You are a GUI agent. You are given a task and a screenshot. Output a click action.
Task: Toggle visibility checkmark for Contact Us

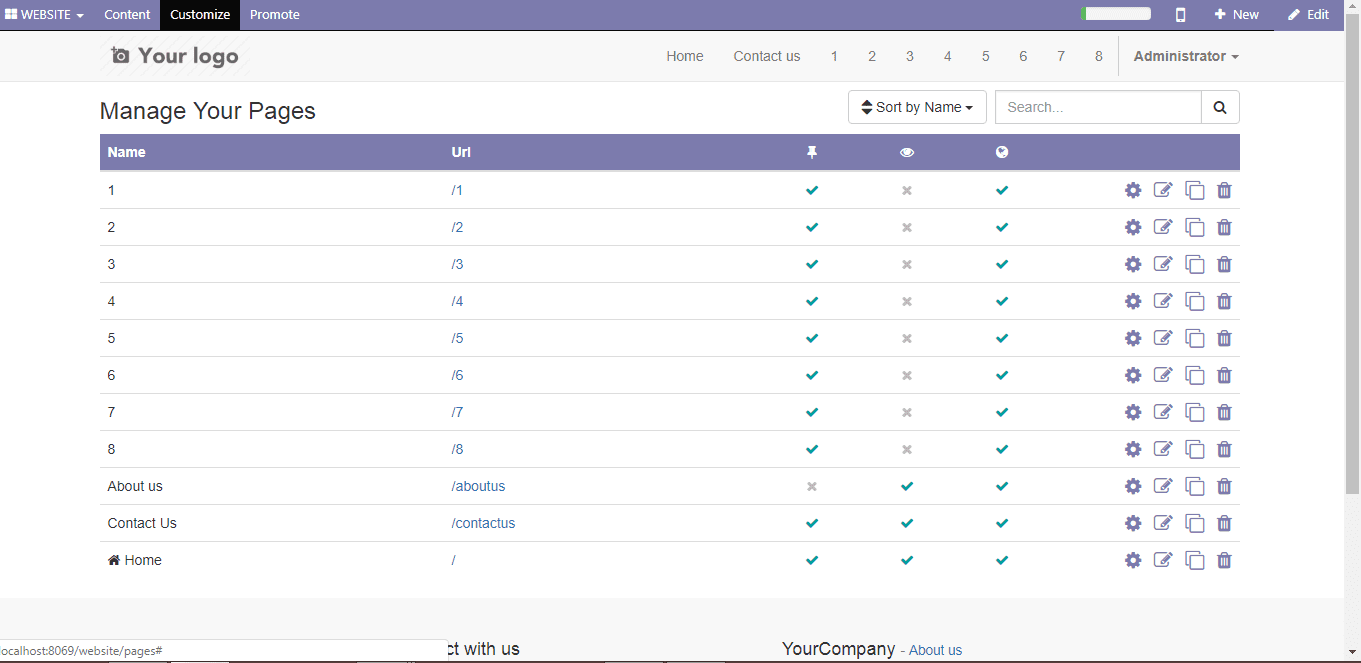(x=907, y=523)
